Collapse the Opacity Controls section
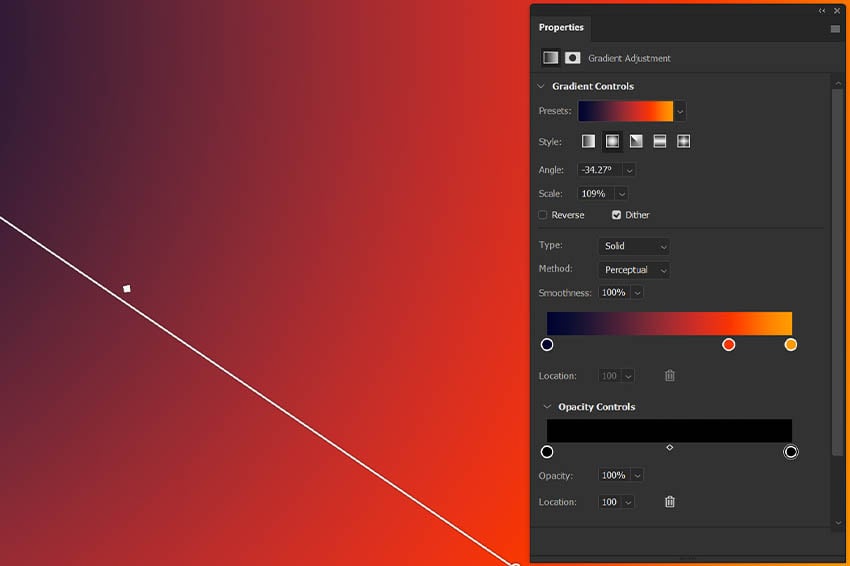The height and width of the screenshot is (566, 850). (547, 407)
